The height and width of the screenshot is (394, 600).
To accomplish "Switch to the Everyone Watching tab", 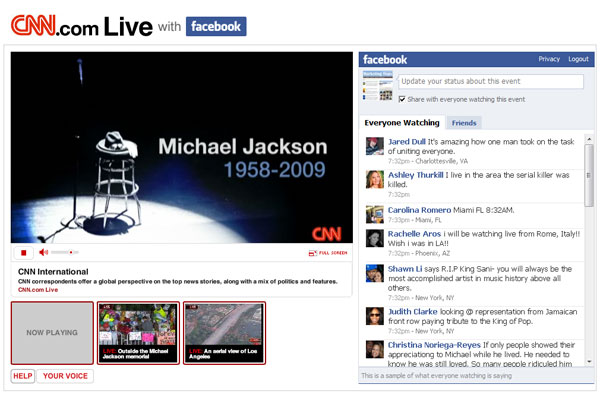I will point(402,123).
